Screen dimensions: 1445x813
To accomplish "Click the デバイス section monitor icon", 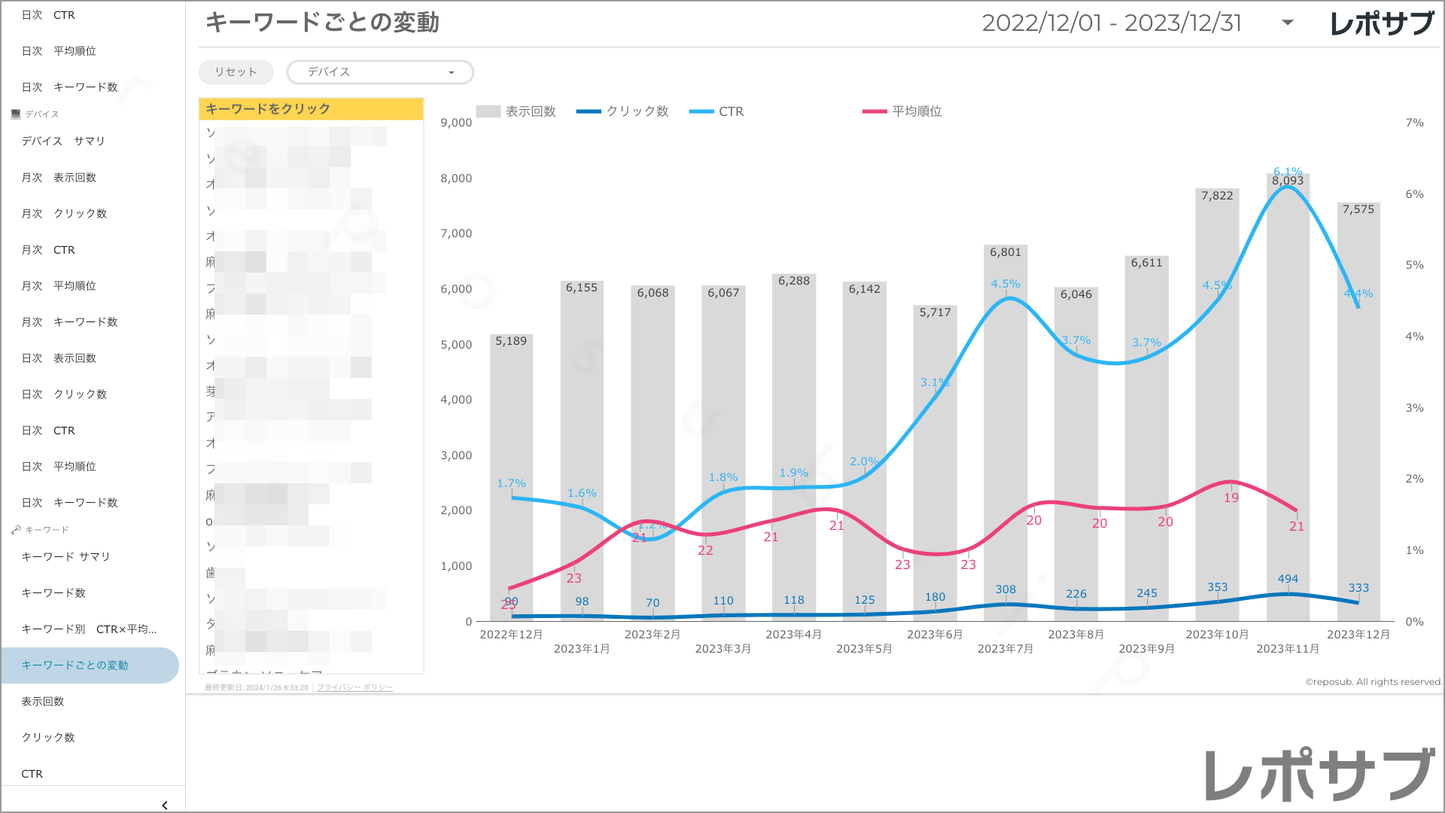I will pyautogui.click(x=15, y=115).
